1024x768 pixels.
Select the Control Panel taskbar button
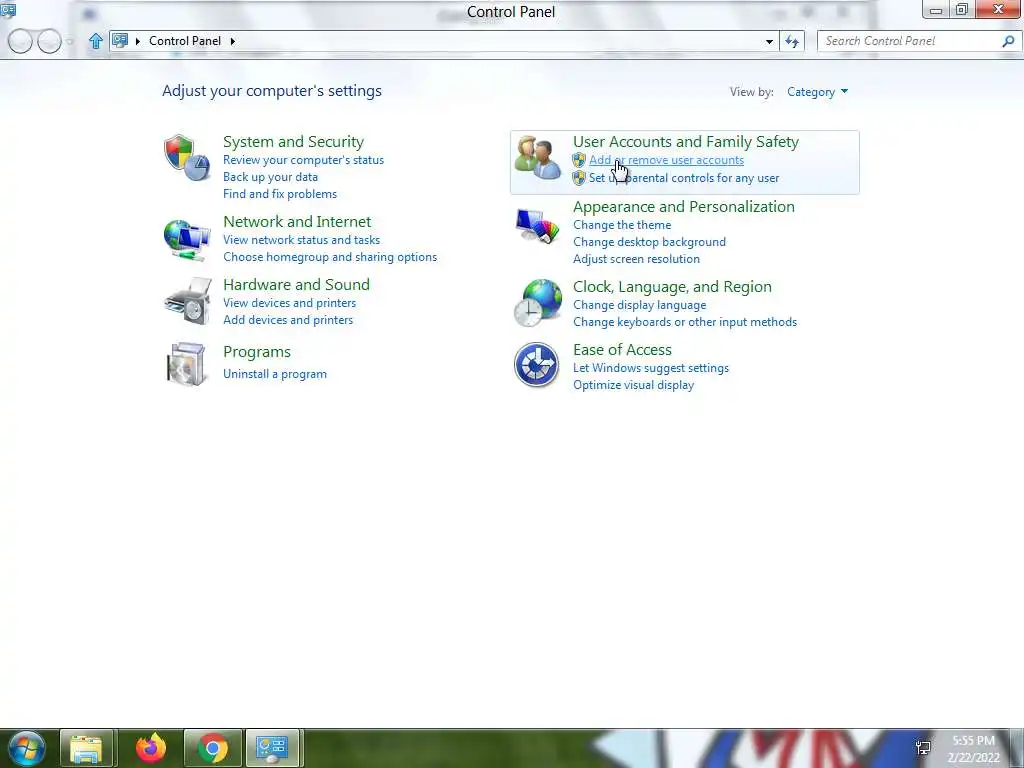[273, 748]
